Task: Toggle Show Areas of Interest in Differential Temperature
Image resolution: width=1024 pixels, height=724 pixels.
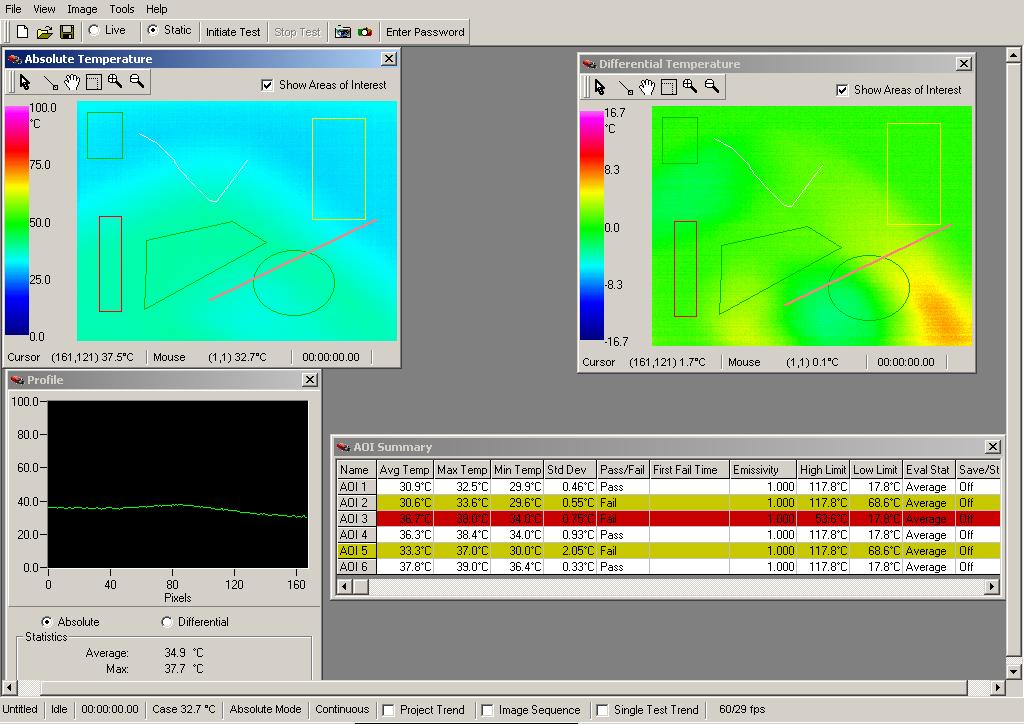Action: pos(842,90)
